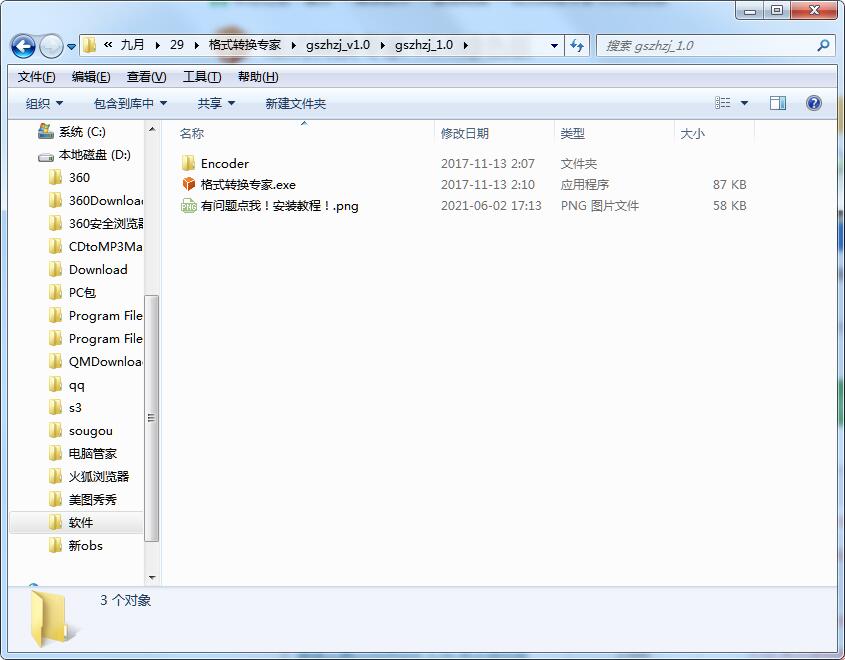This screenshot has height=660, width=845.
Task: Open 电脑管家 folder in tree
Action: coord(82,454)
